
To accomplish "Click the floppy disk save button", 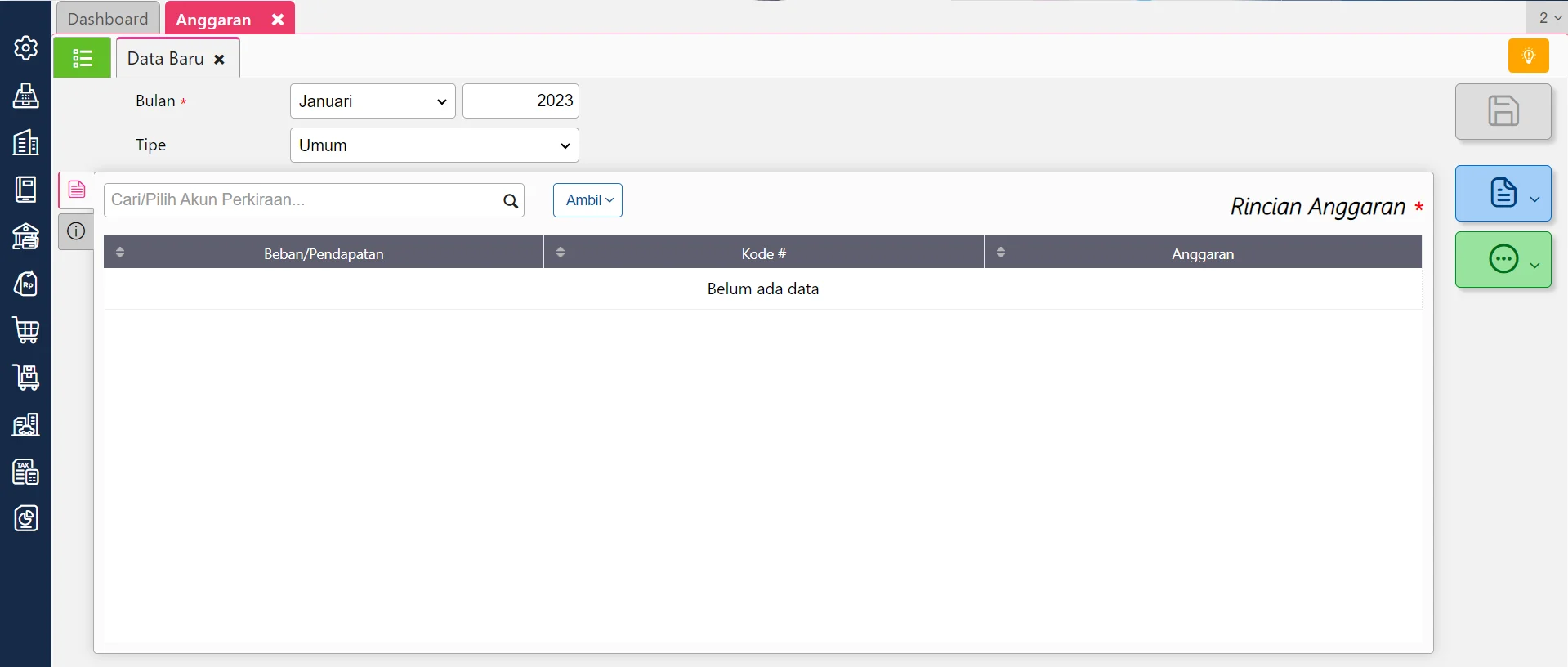I will pos(1502,111).
